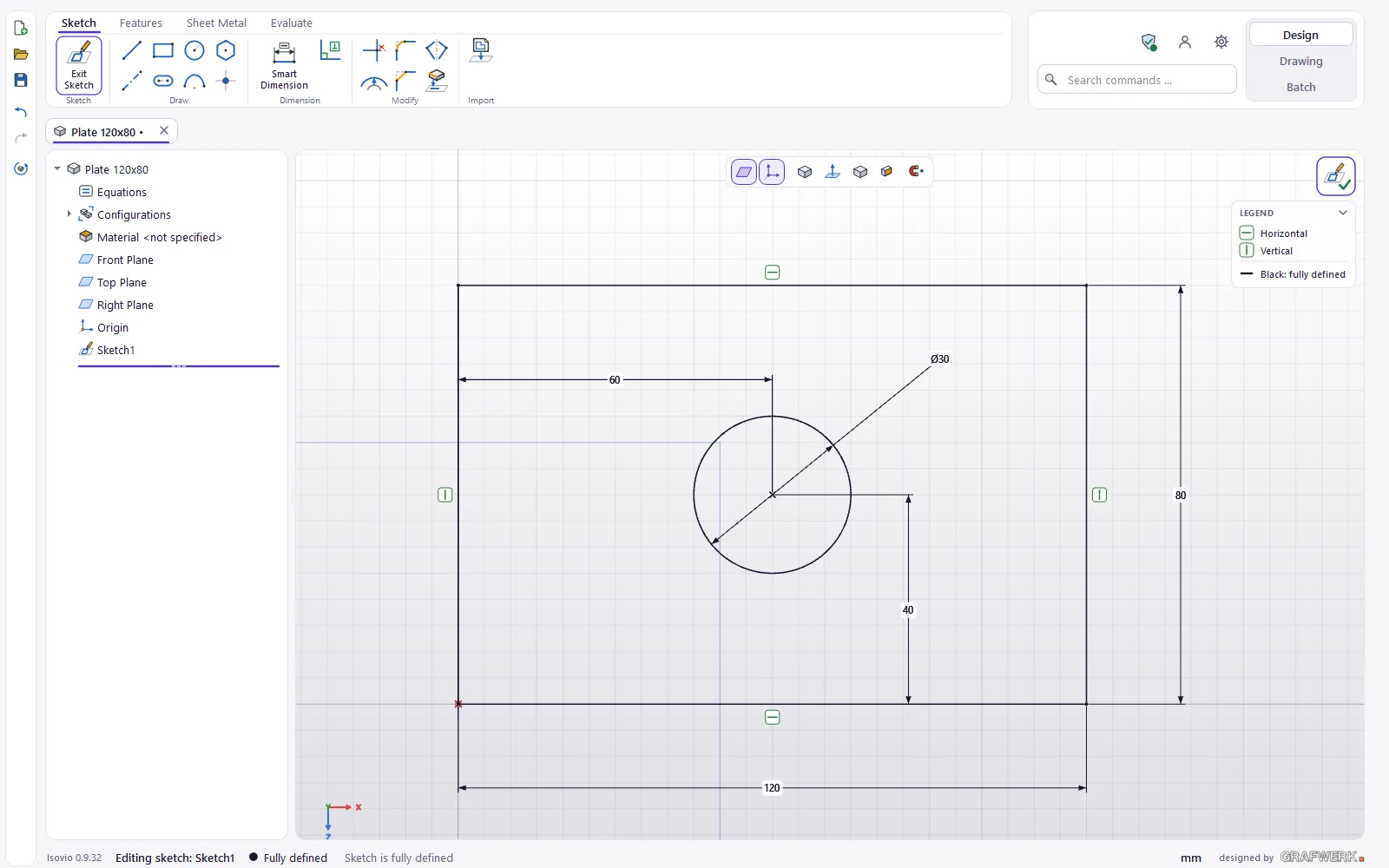Collapse the Plate 120x80 root tree node
1389x868 pixels.
click(57, 168)
